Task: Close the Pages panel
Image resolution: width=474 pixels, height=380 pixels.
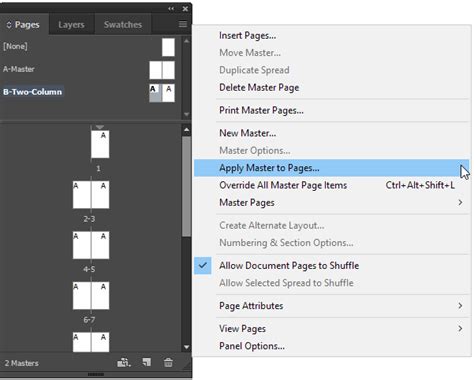Action: tap(185, 9)
